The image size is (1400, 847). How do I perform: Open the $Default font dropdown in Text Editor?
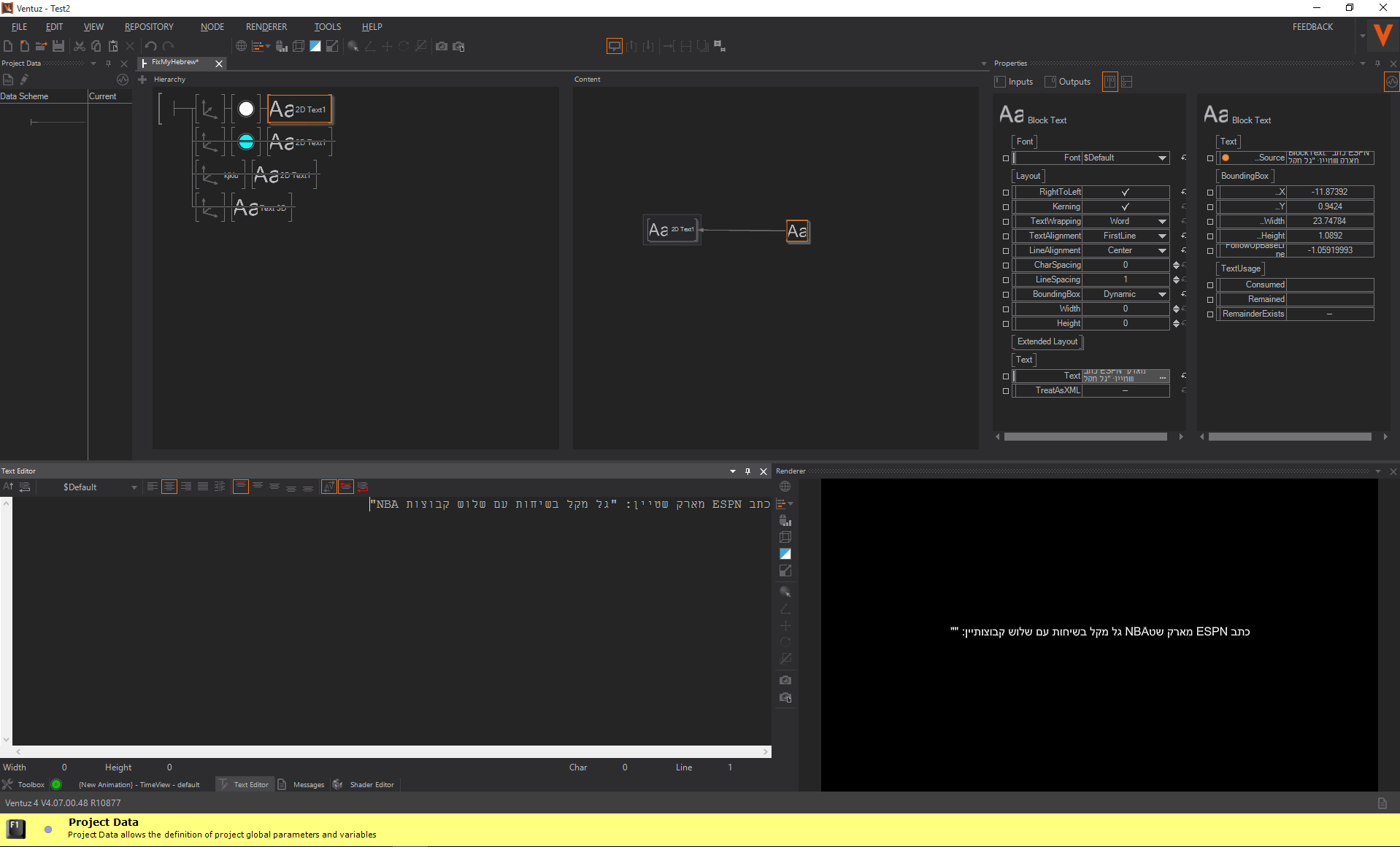(134, 487)
